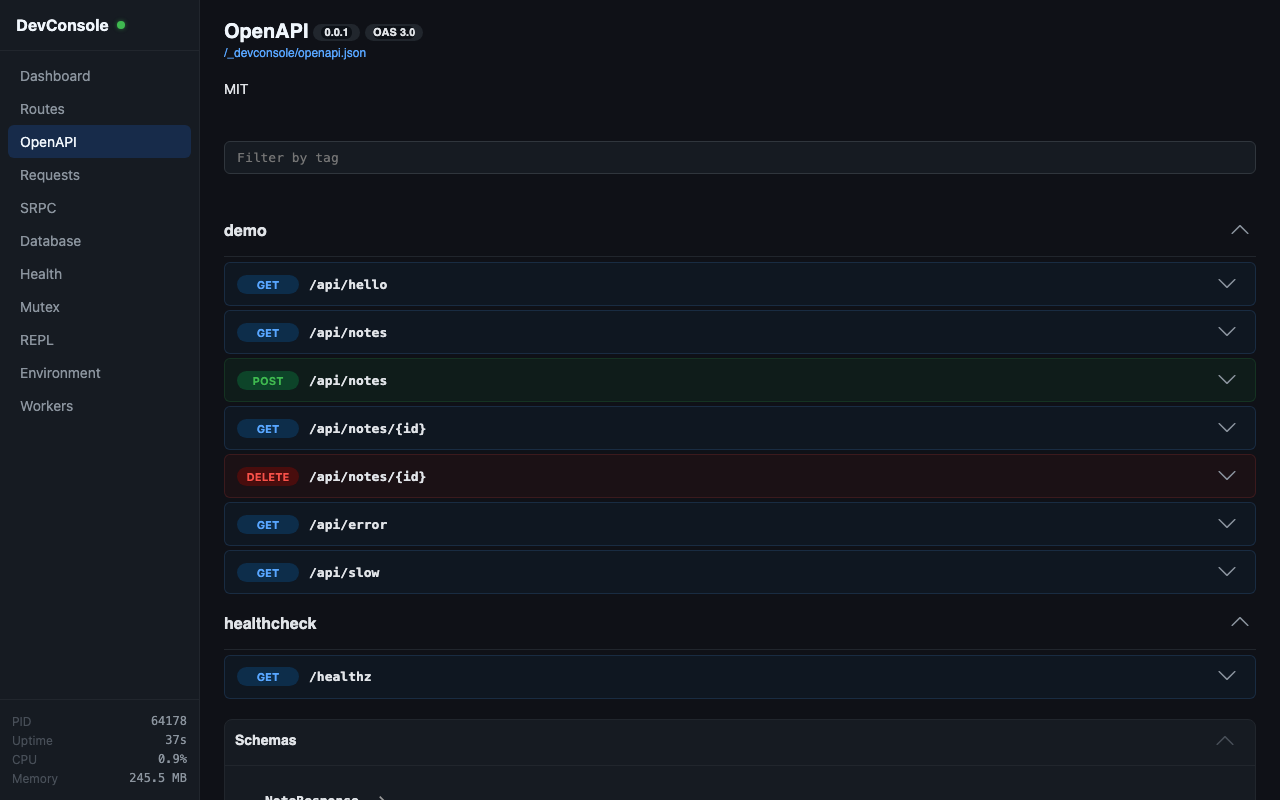The width and height of the screenshot is (1280, 800).
Task: Open Routes in the sidebar
Action: click(42, 109)
